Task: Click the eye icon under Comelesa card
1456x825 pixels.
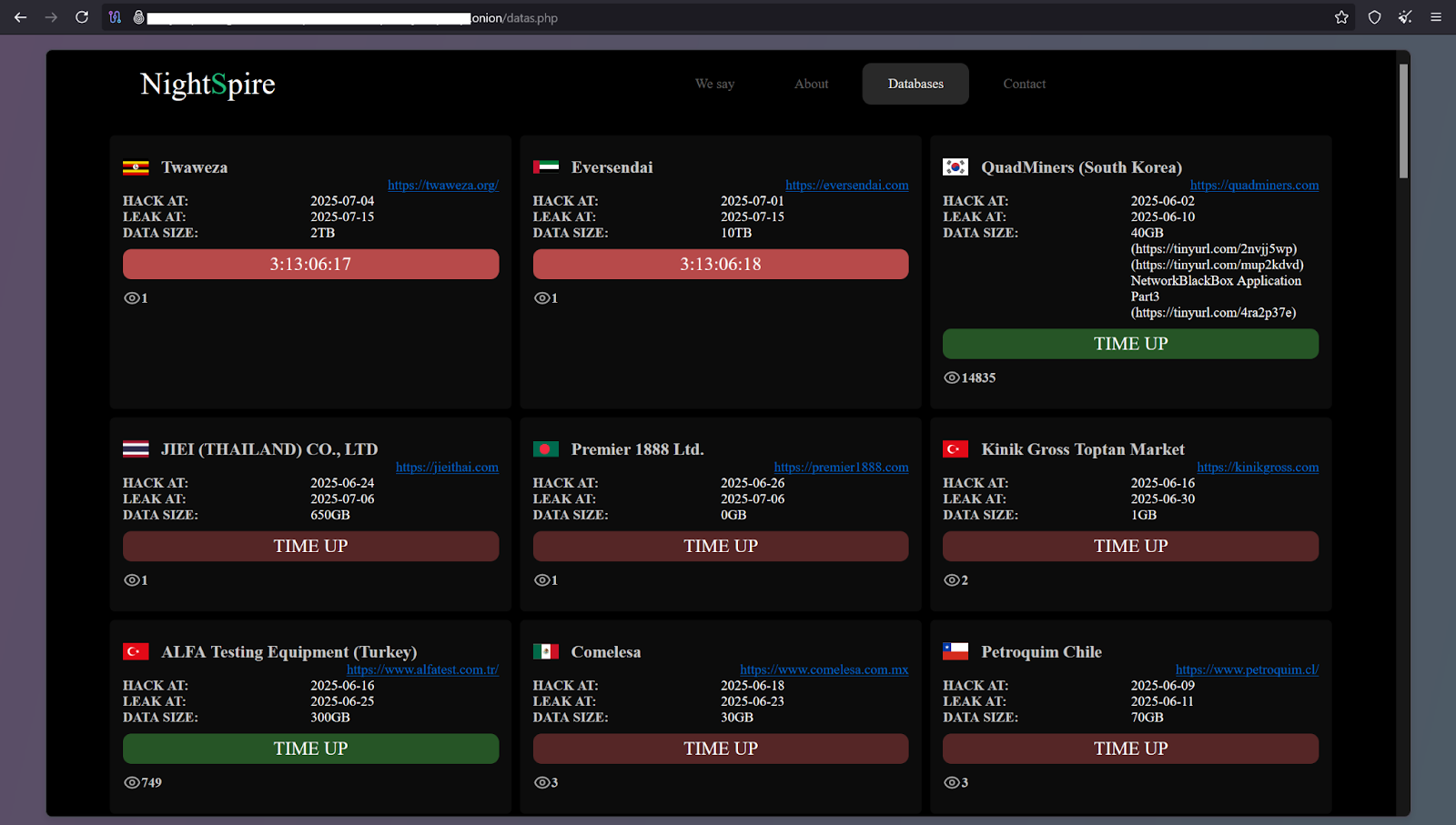Action: coord(542,782)
